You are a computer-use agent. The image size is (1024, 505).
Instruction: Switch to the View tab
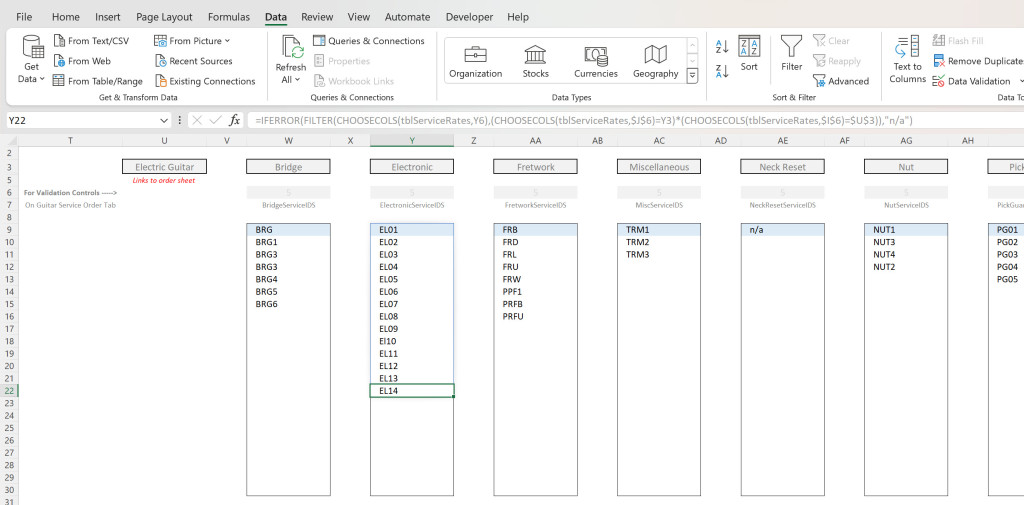359,17
